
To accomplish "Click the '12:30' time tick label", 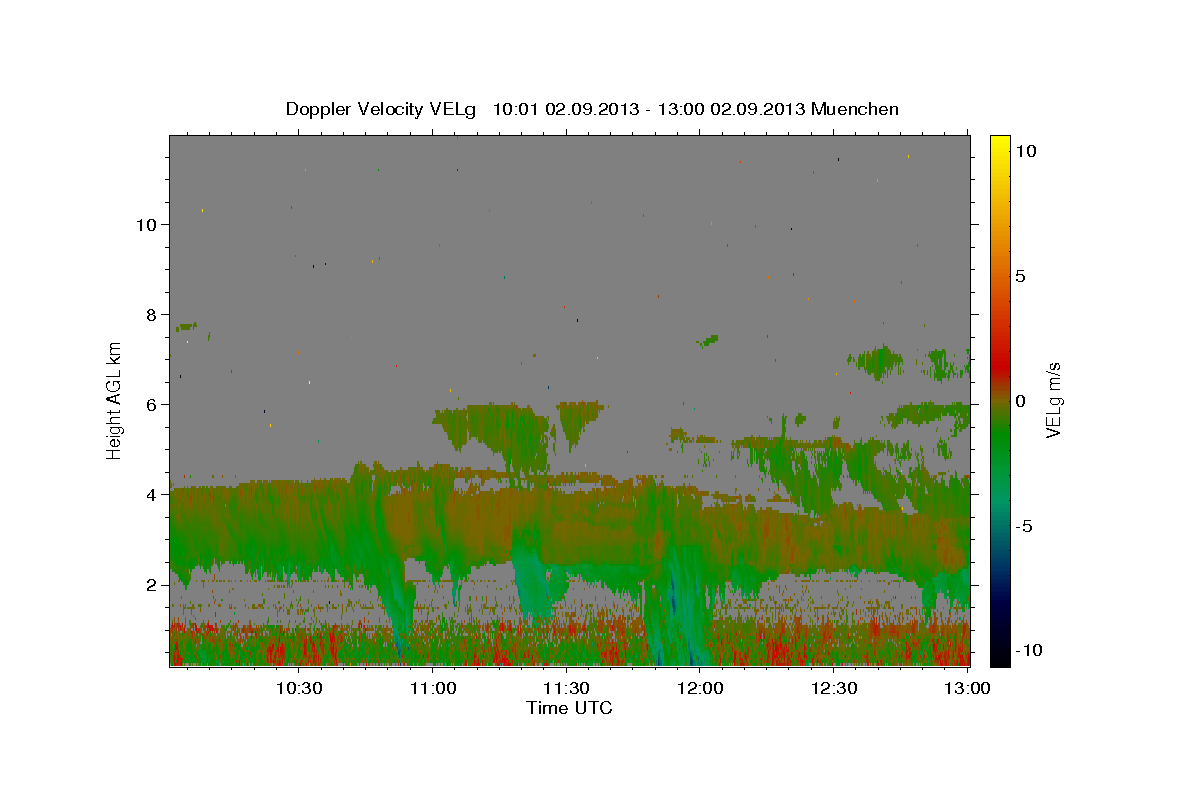I will coord(834,688).
